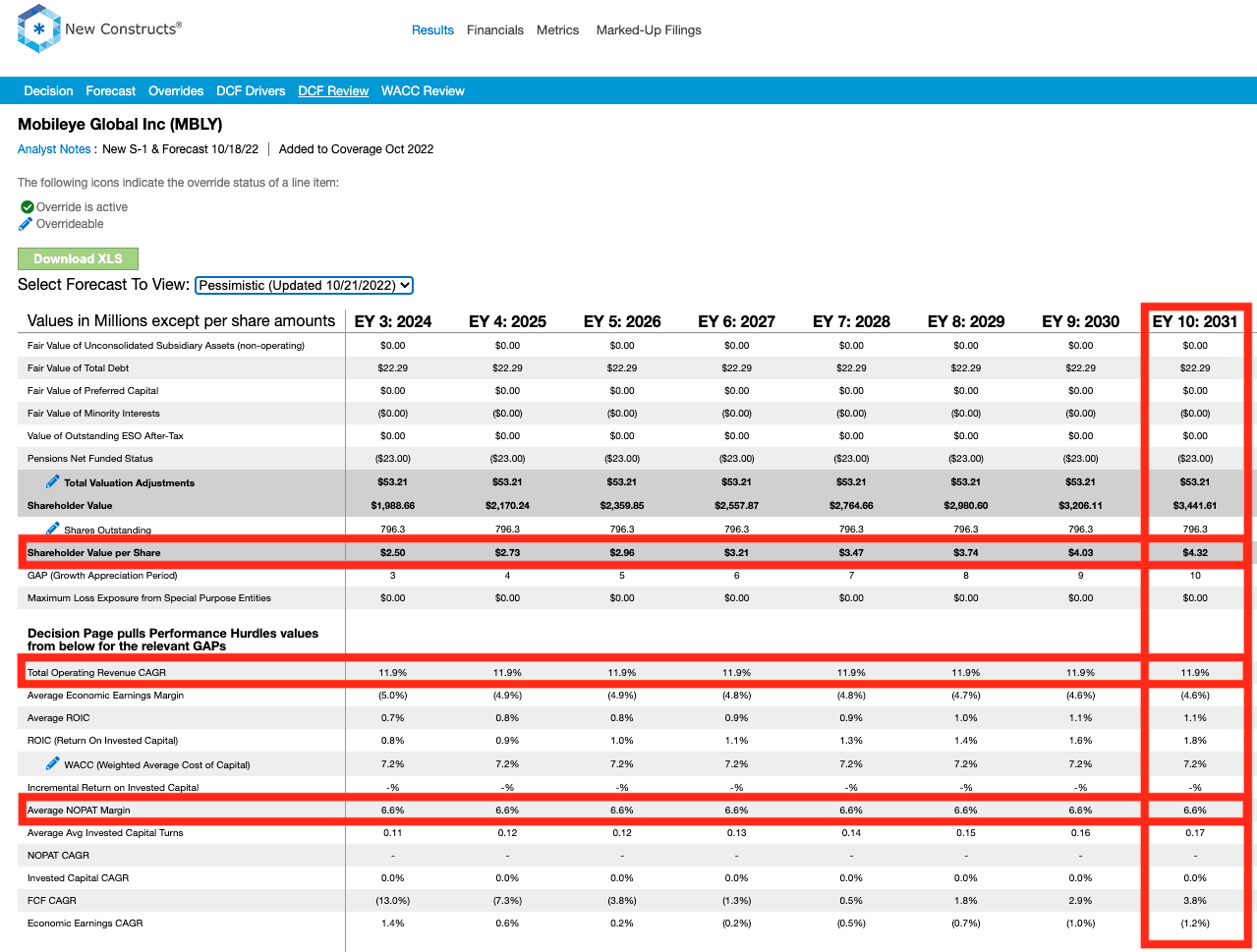Click the Average Avg Invested Capital Turns label

105,833
